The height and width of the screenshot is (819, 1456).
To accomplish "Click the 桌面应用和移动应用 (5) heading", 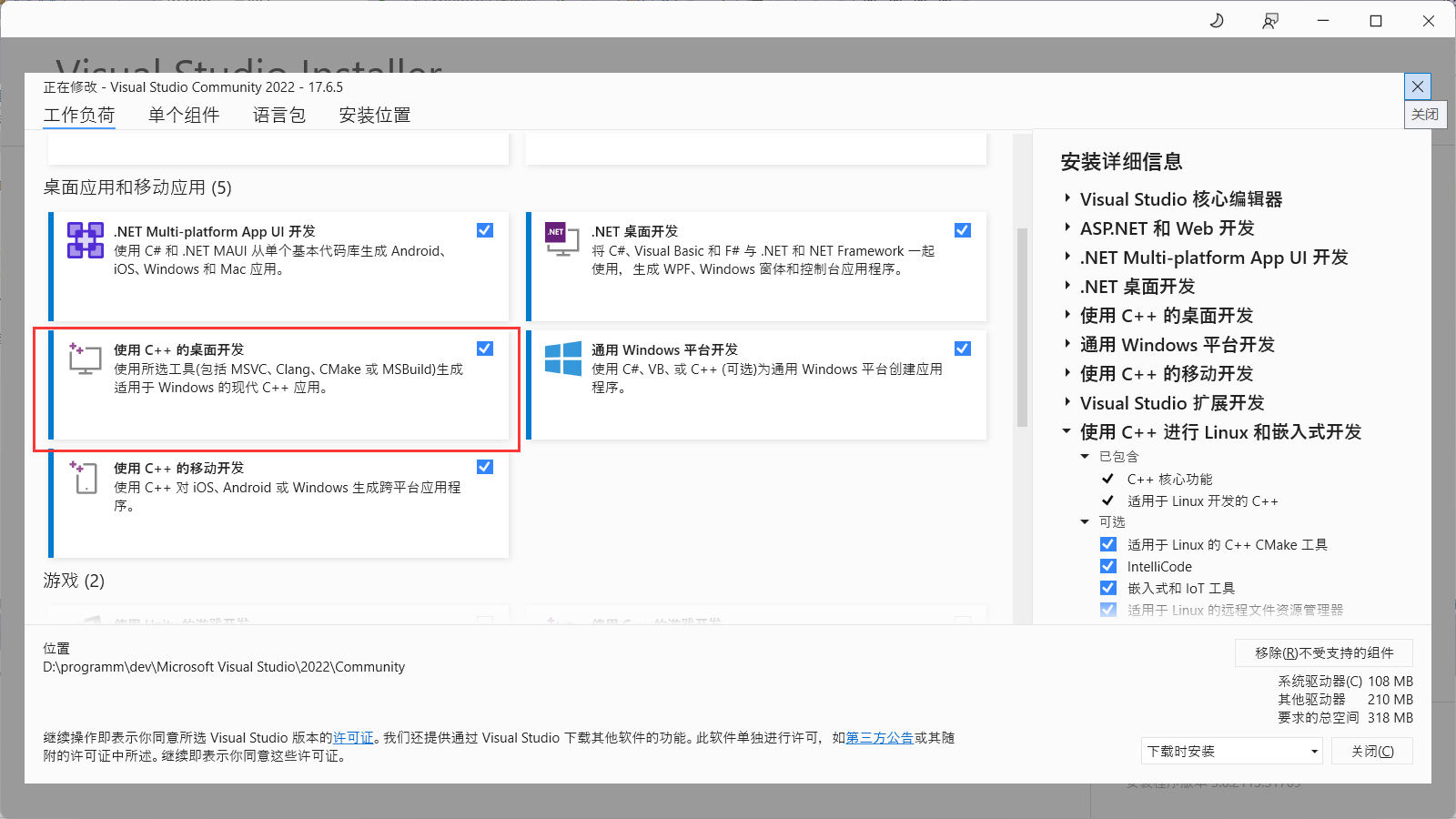I will click(x=137, y=187).
